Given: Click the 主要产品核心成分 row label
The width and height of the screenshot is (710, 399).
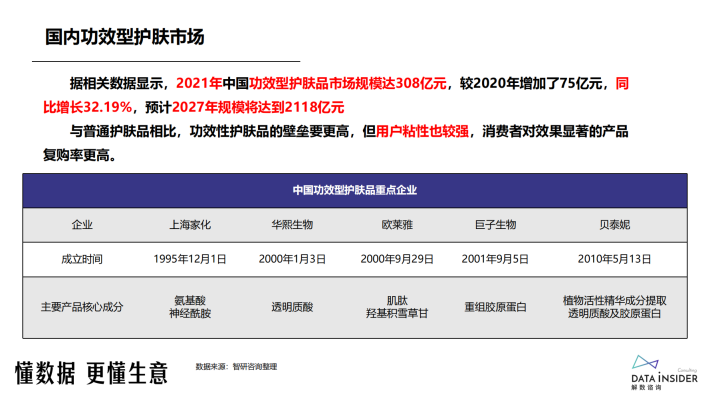Looking at the screenshot, I should pyautogui.click(x=82, y=308).
